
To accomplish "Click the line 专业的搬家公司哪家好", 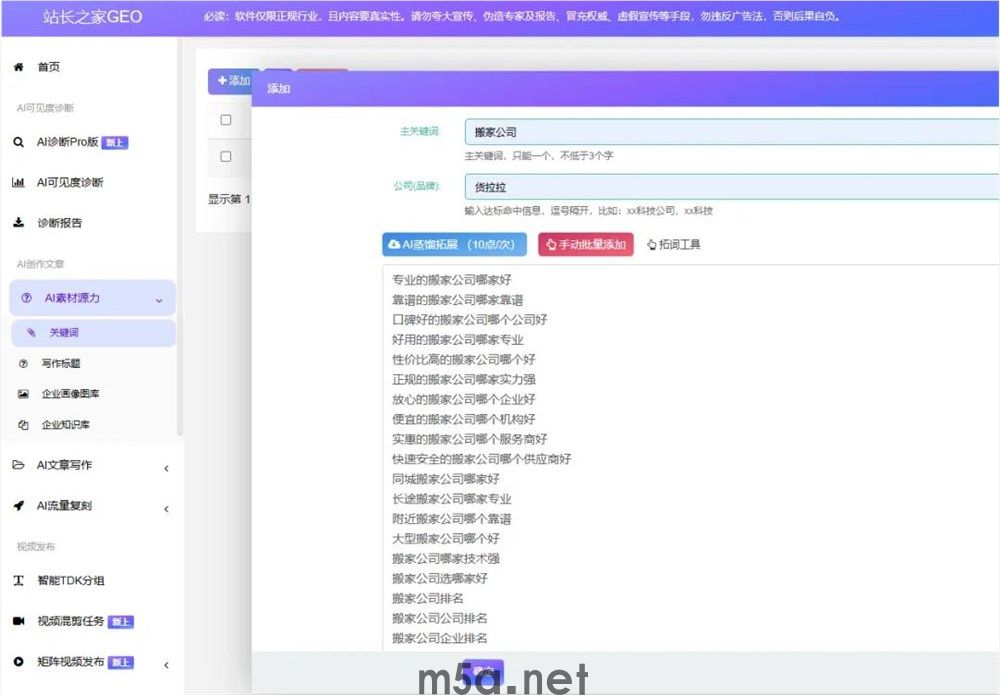I will click(x=452, y=279).
